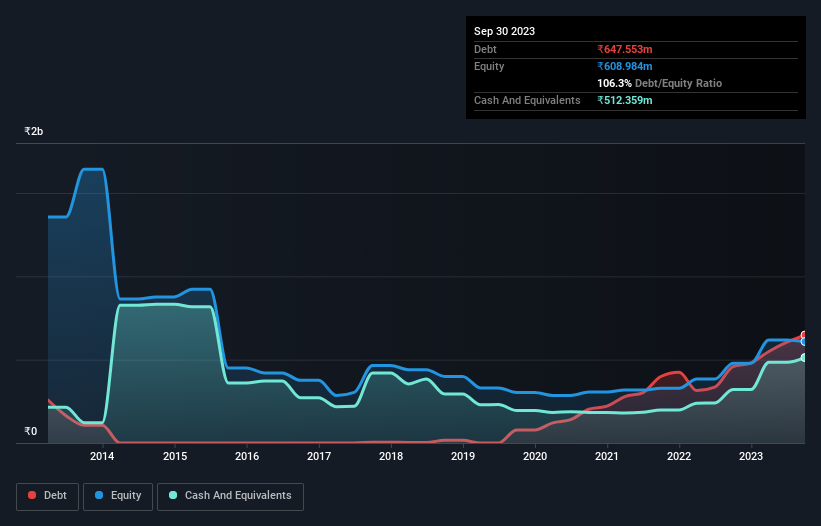The height and width of the screenshot is (526, 821).
Task: Click the cash value ₹512.359m
Action: click(x=625, y=100)
